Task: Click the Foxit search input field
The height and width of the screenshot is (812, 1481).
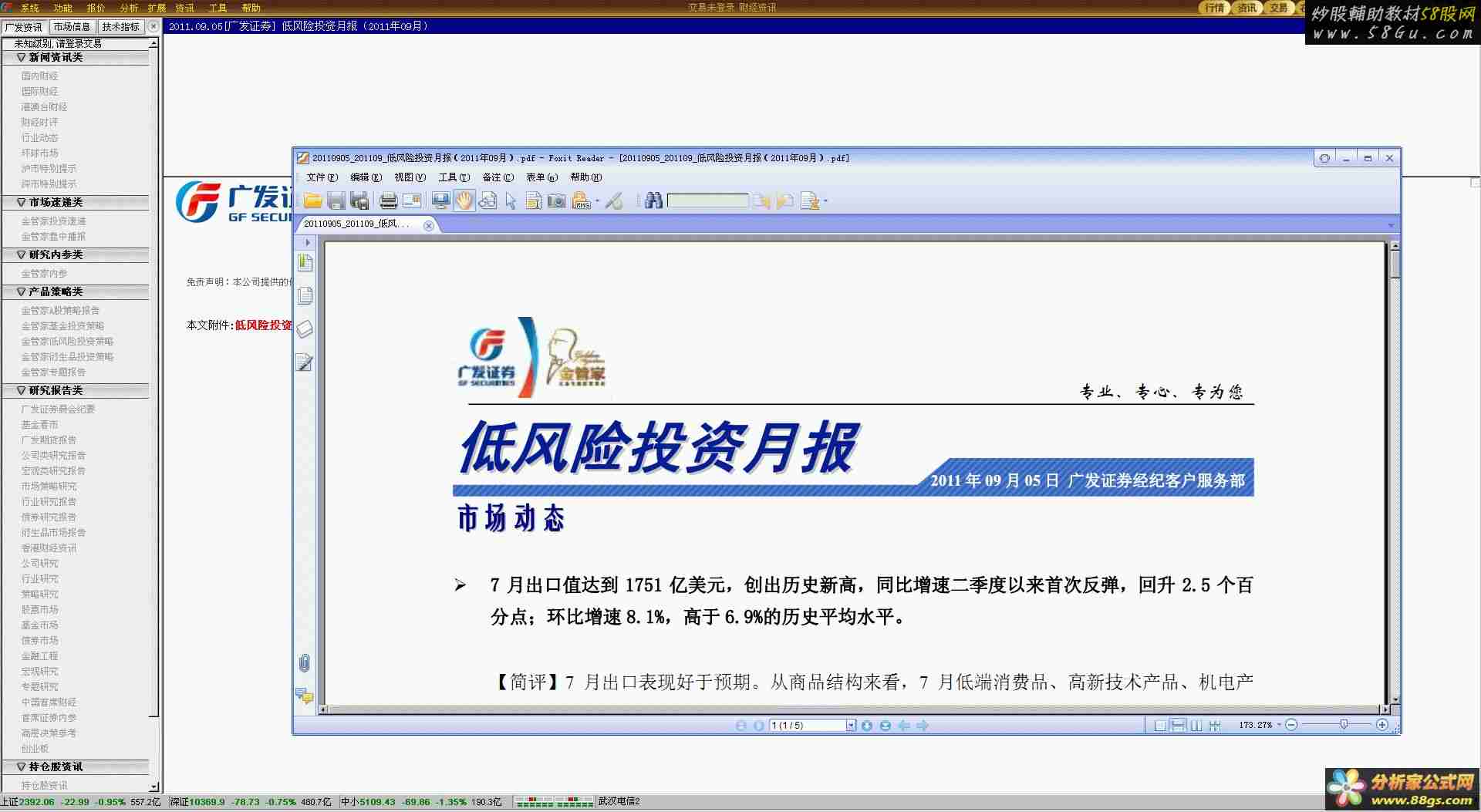Action: 707,201
